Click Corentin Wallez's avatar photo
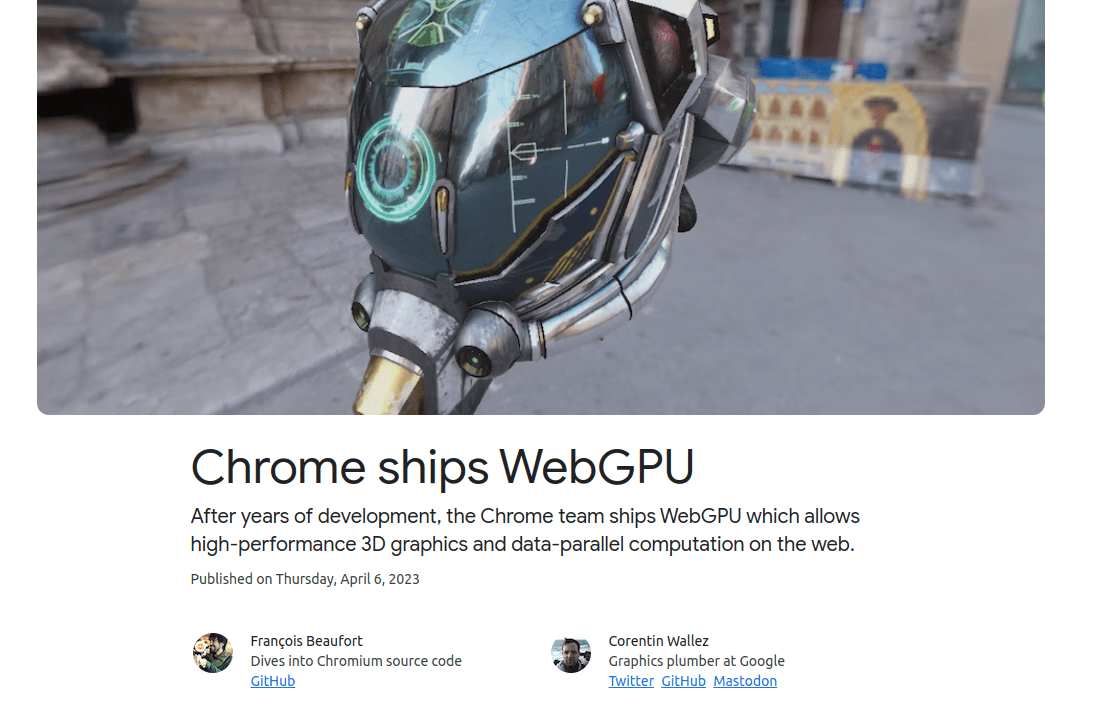The width and height of the screenshot is (1107, 722). (571, 653)
